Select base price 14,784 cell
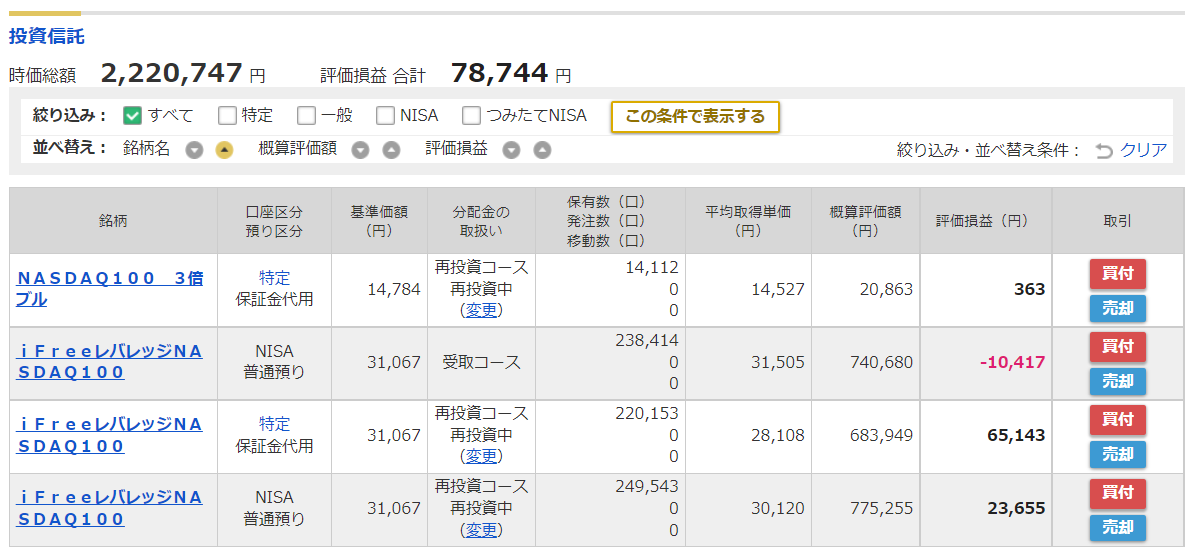The height and width of the screenshot is (559, 1192). [x=394, y=290]
